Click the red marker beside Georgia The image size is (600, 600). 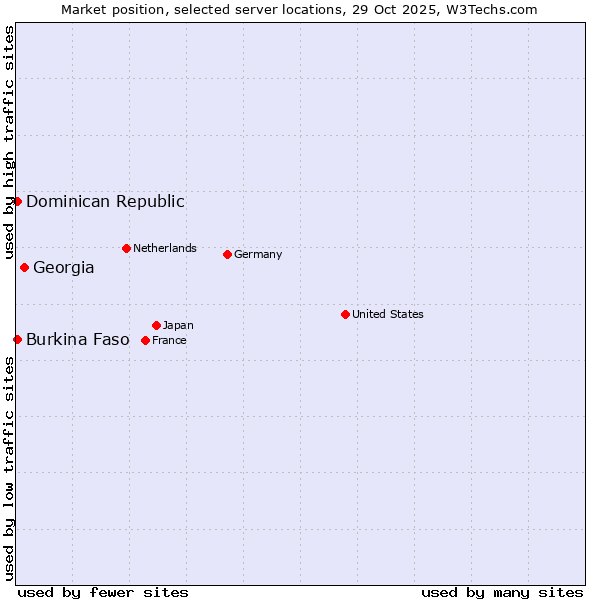tap(24, 267)
